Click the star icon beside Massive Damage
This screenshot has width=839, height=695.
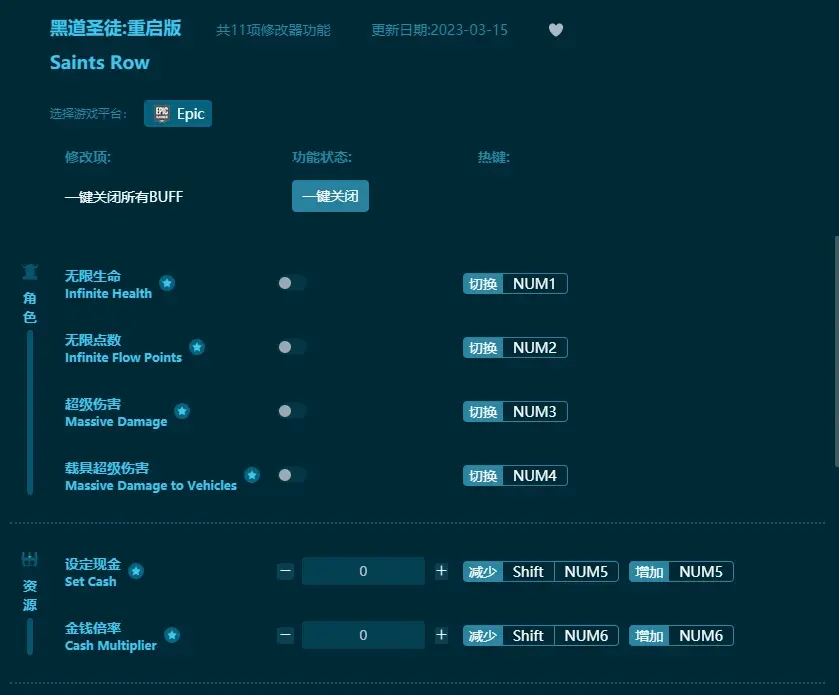(x=181, y=410)
